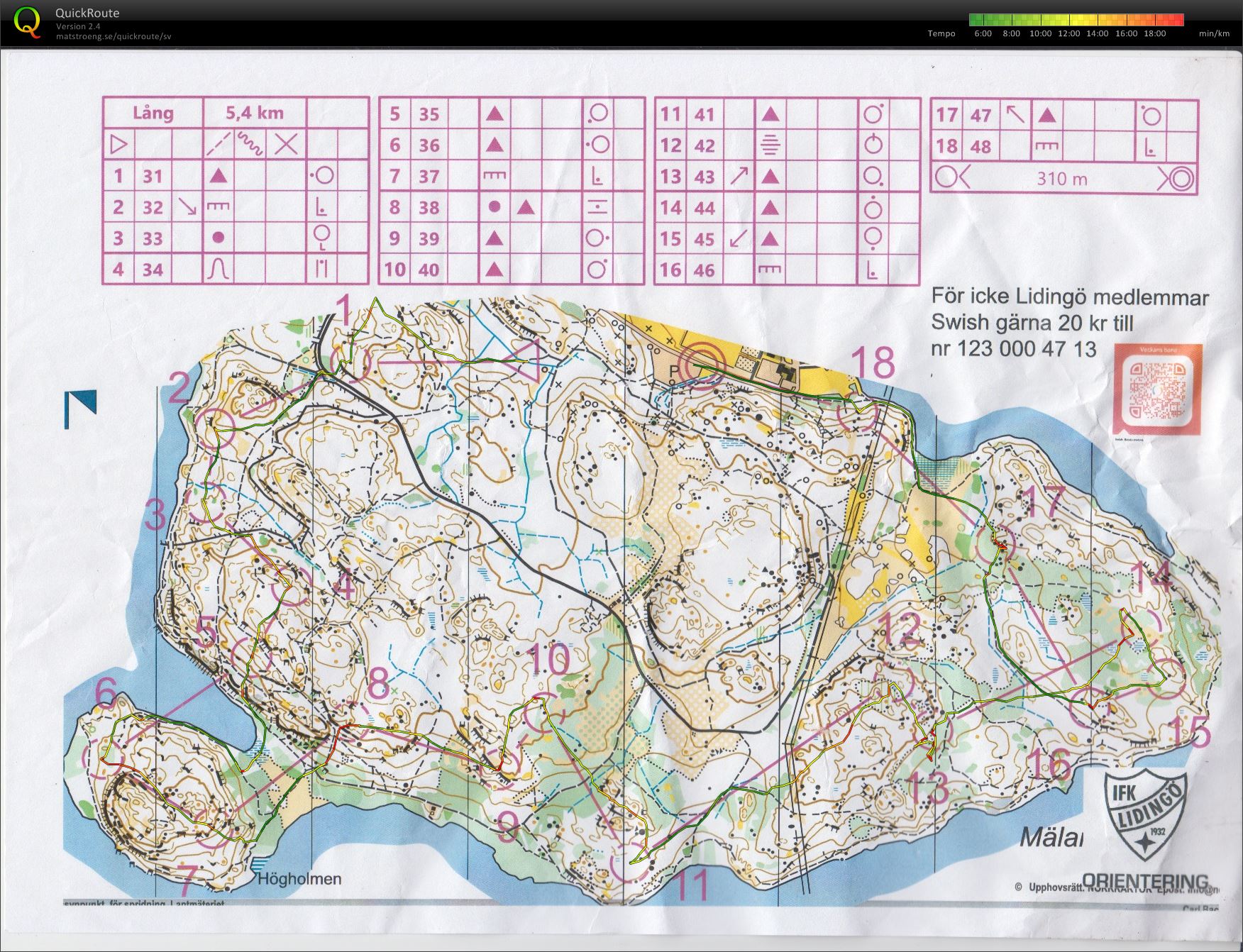Click the Version 2.4 label
This screenshot has width=1243, height=952.
78,27
